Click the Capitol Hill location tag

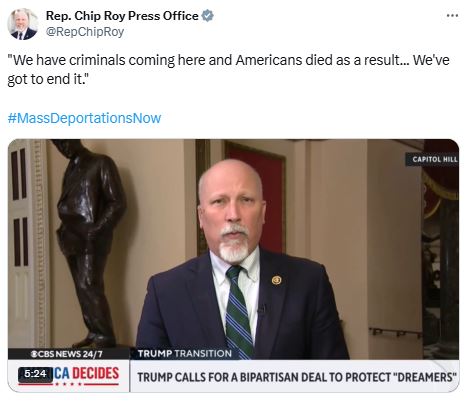pos(433,159)
